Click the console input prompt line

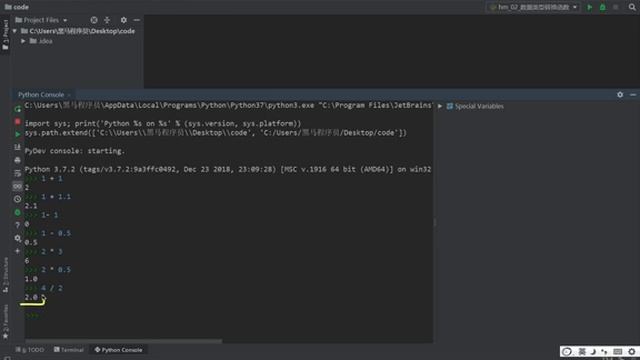point(229,316)
